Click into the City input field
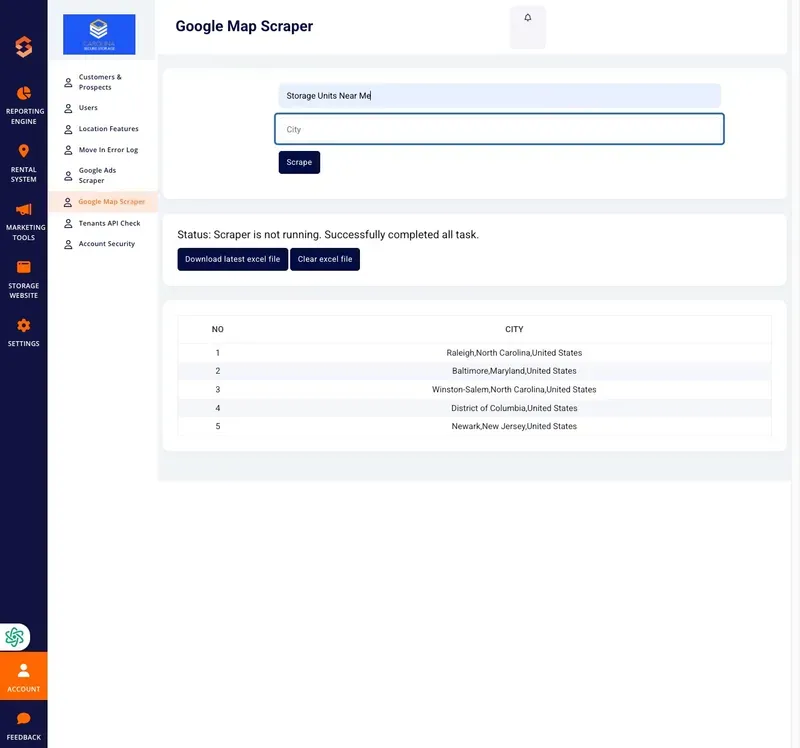 [x=499, y=129]
